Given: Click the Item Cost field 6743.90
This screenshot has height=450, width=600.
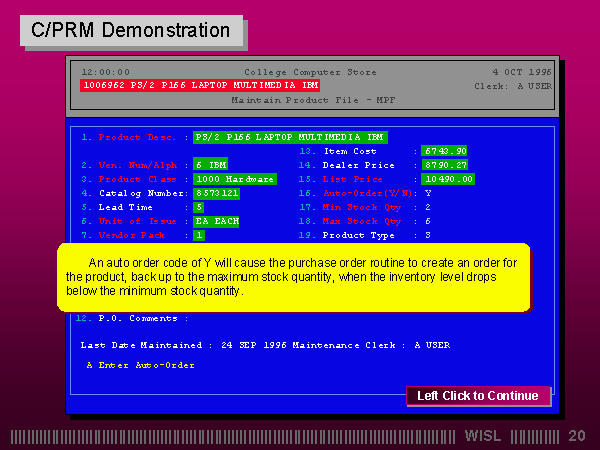Looking at the screenshot, I should point(445,151).
